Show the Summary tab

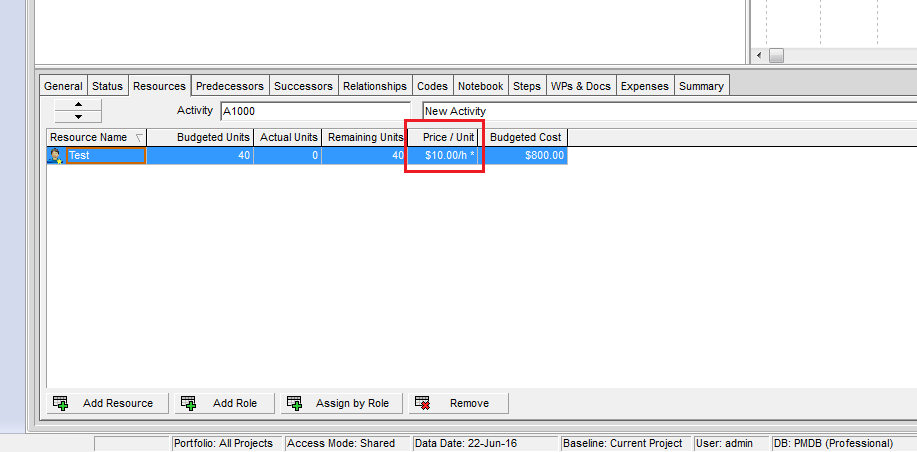pyautogui.click(x=701, y=86)
